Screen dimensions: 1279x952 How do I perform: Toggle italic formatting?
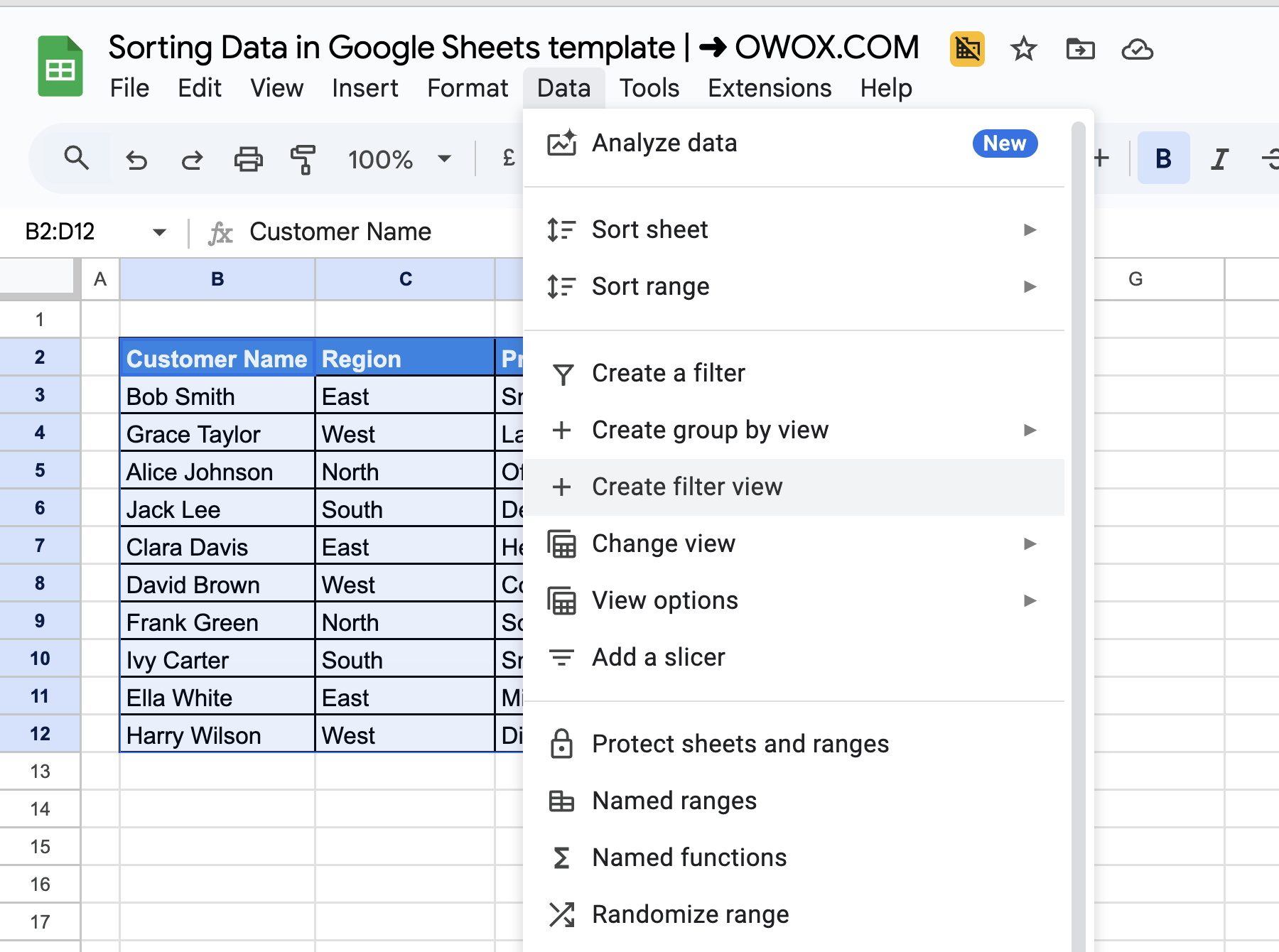[x=1219, y=158]
